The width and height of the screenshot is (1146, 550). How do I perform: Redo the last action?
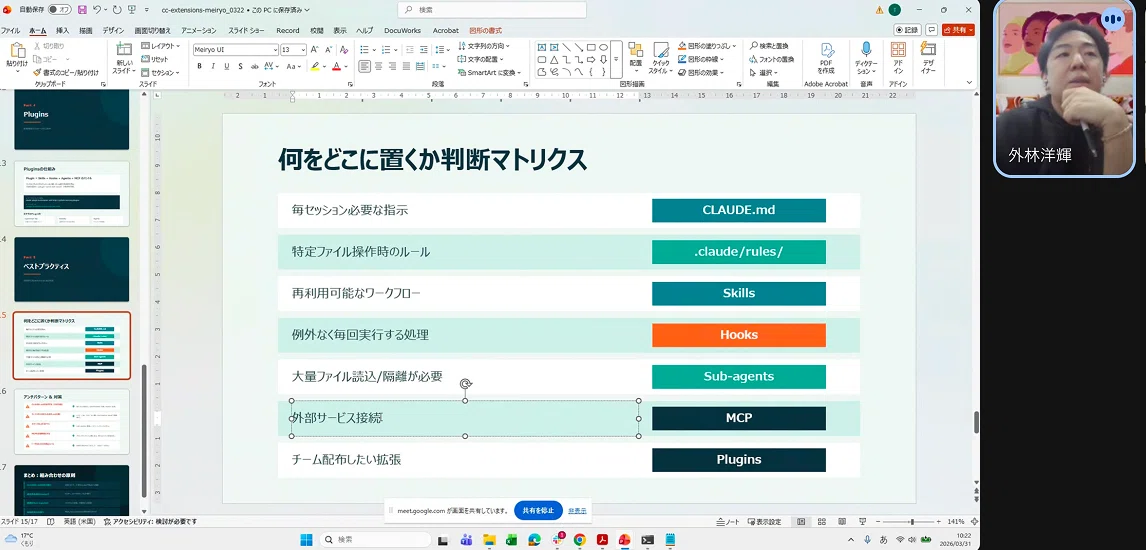point(116,9)
